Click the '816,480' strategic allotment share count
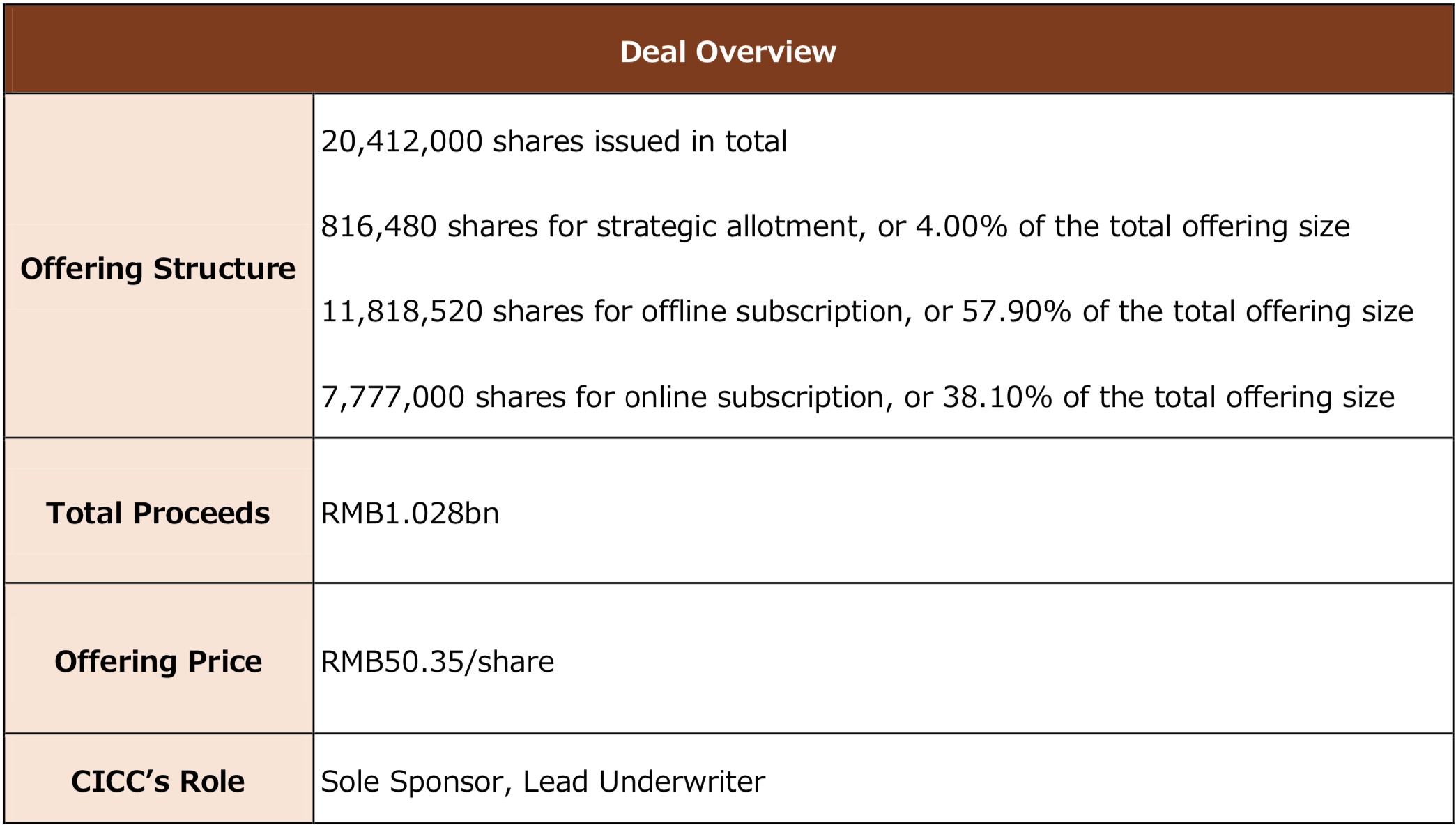The width and height of the screenshot is (1456, 825). point(378,226)
